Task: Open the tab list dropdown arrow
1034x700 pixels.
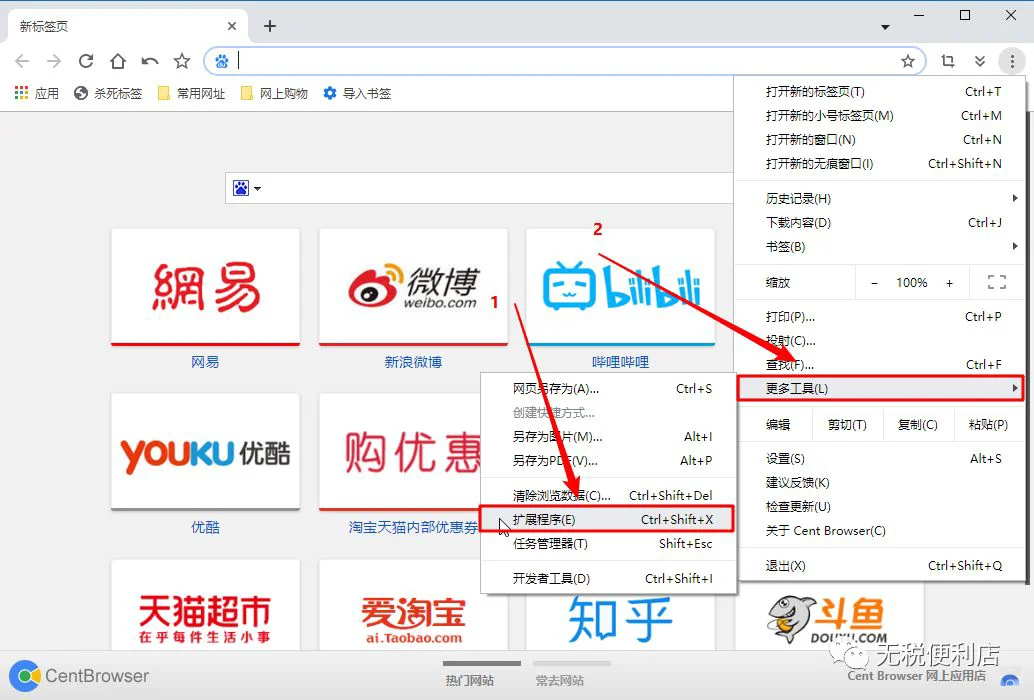Action: 885,27
